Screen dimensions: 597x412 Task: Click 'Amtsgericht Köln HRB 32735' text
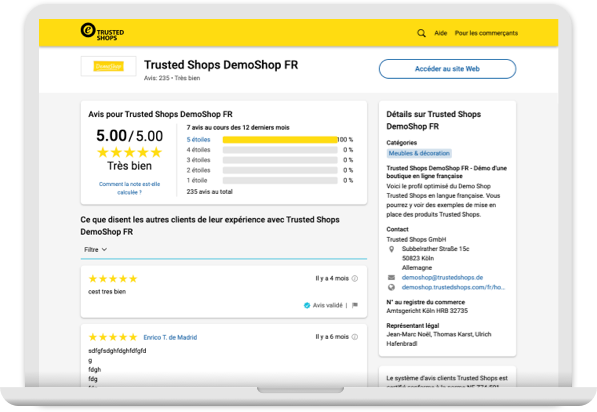(427, 311)
